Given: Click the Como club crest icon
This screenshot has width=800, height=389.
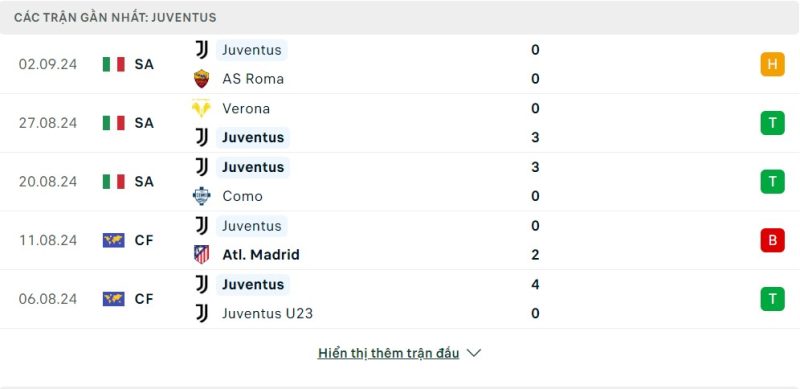Looking at the screenshot, I should pos(202,196).
